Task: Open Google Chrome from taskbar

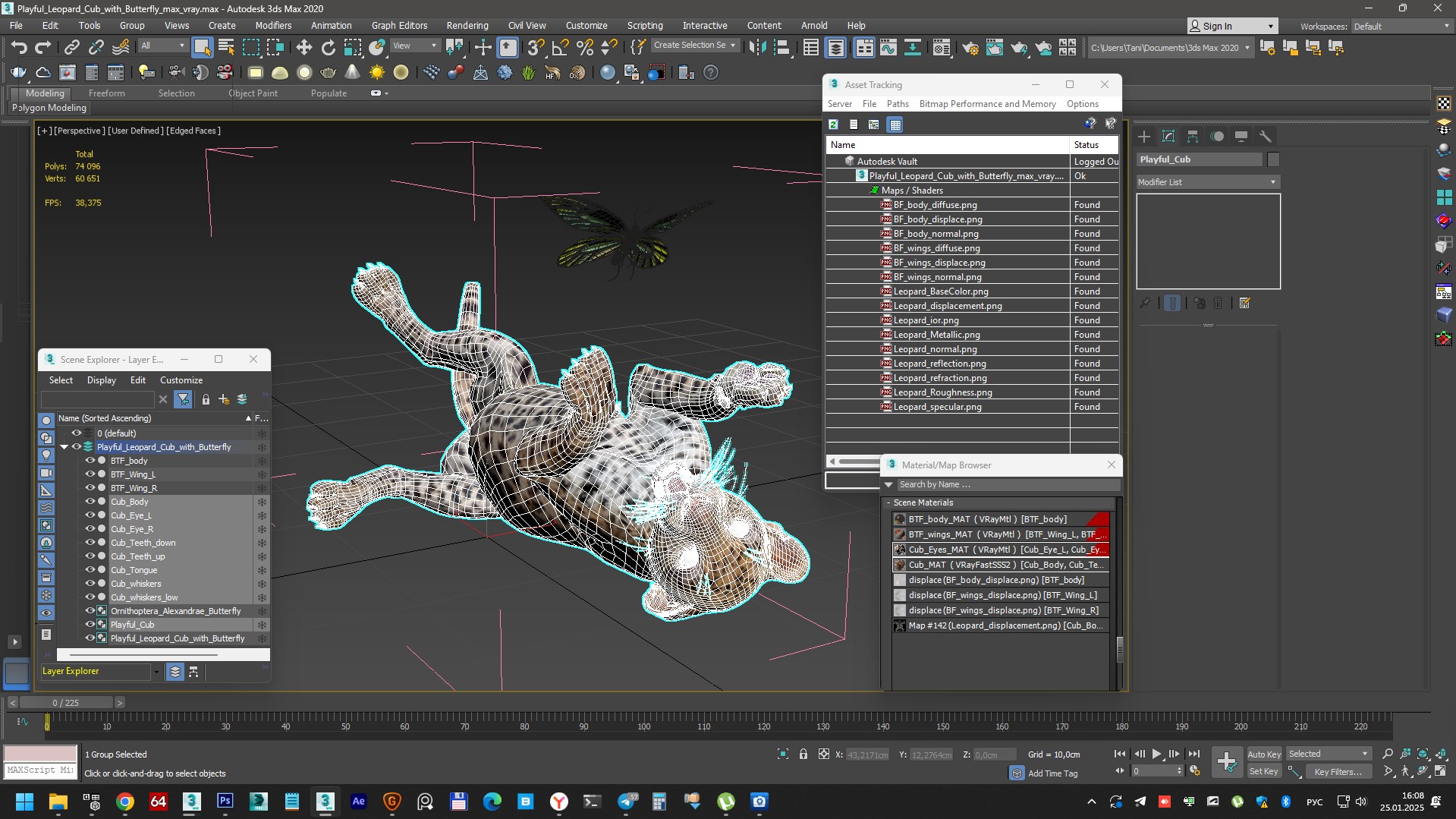Action: pos(125,802)
